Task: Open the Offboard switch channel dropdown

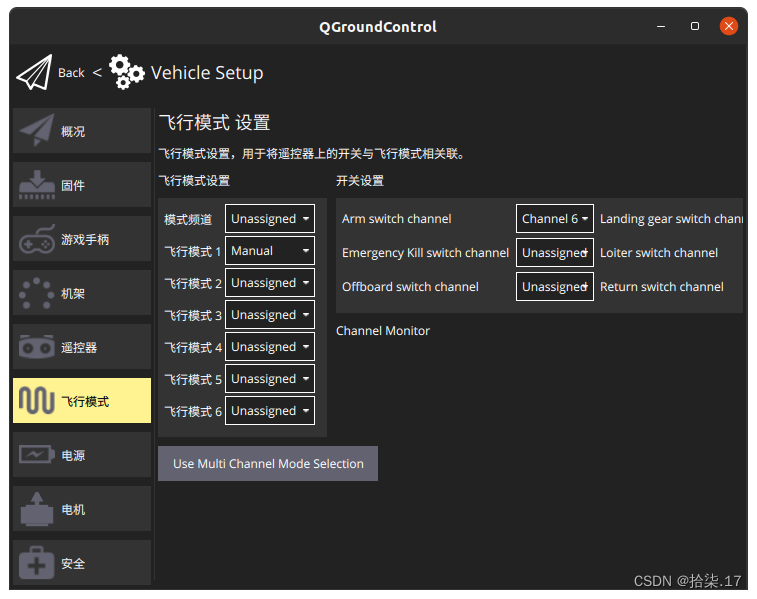Action: click(554, 287)
